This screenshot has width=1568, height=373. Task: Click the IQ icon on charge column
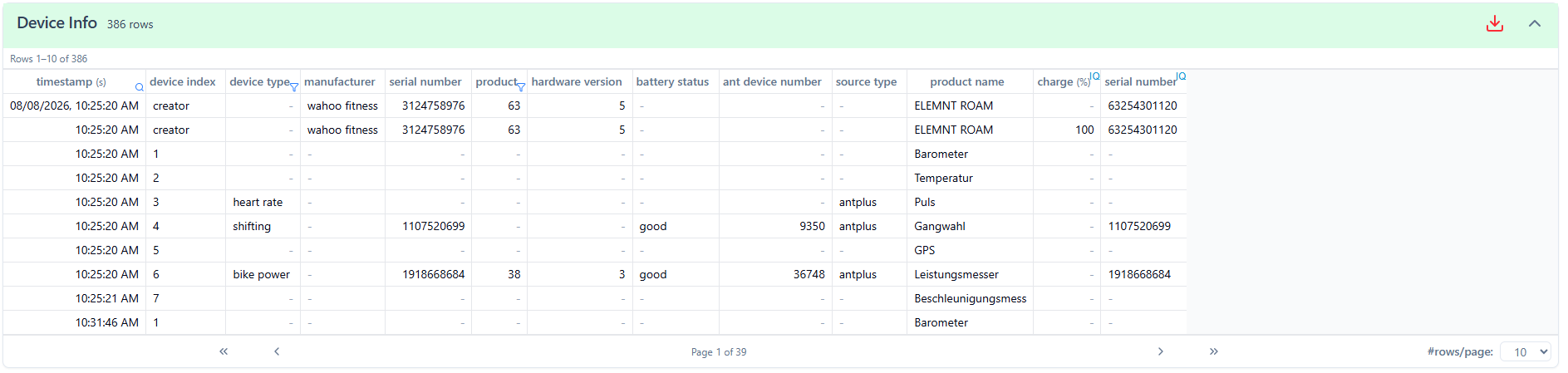point(1094,76)
